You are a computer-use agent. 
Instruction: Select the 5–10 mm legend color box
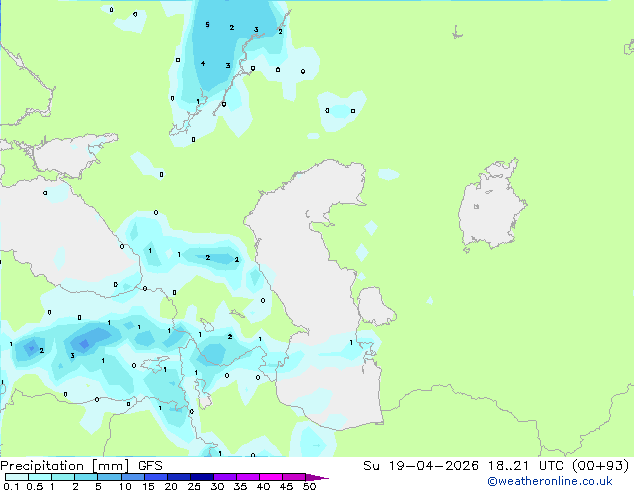point(109,477)
